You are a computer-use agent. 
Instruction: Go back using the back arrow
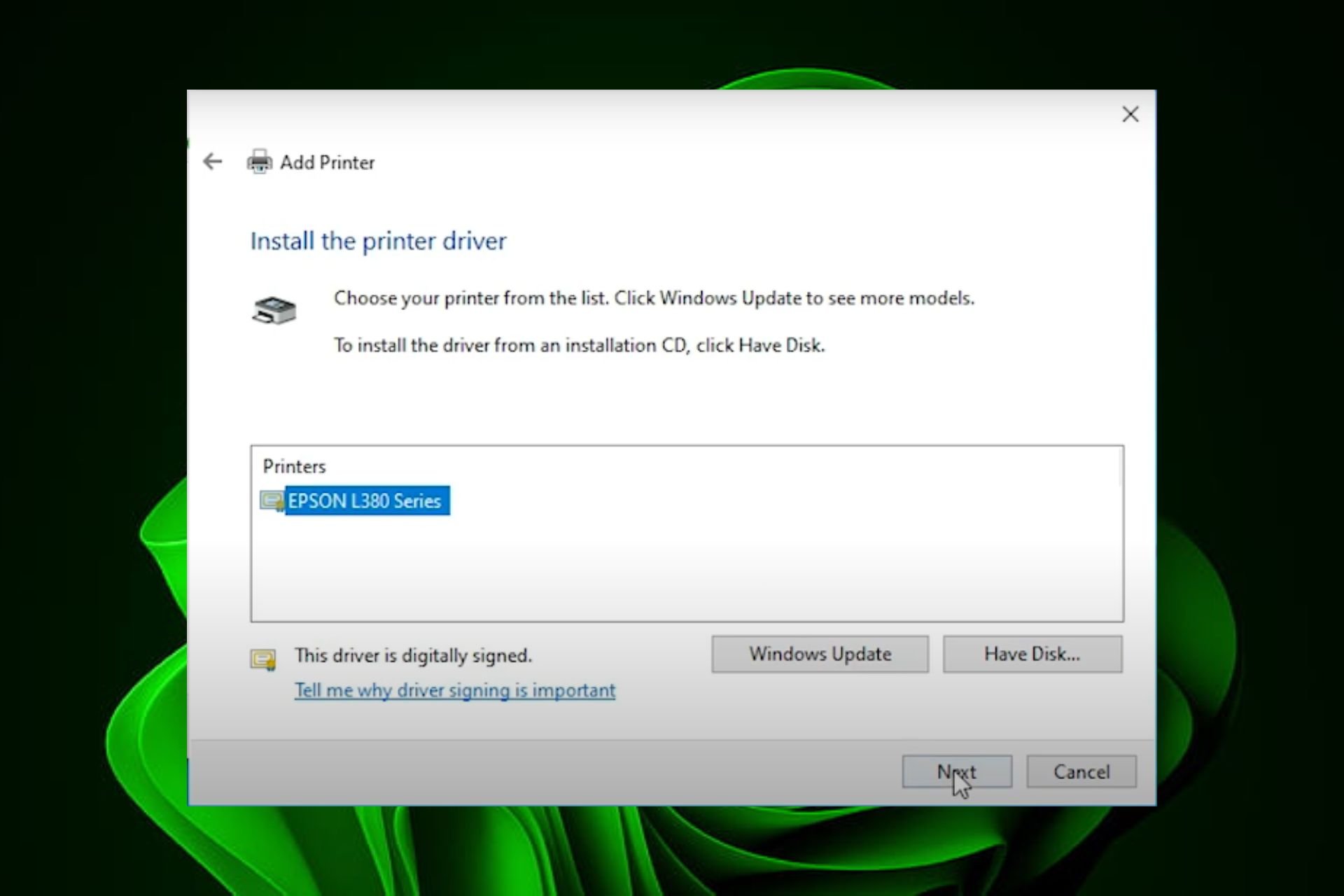pos(212,162)
